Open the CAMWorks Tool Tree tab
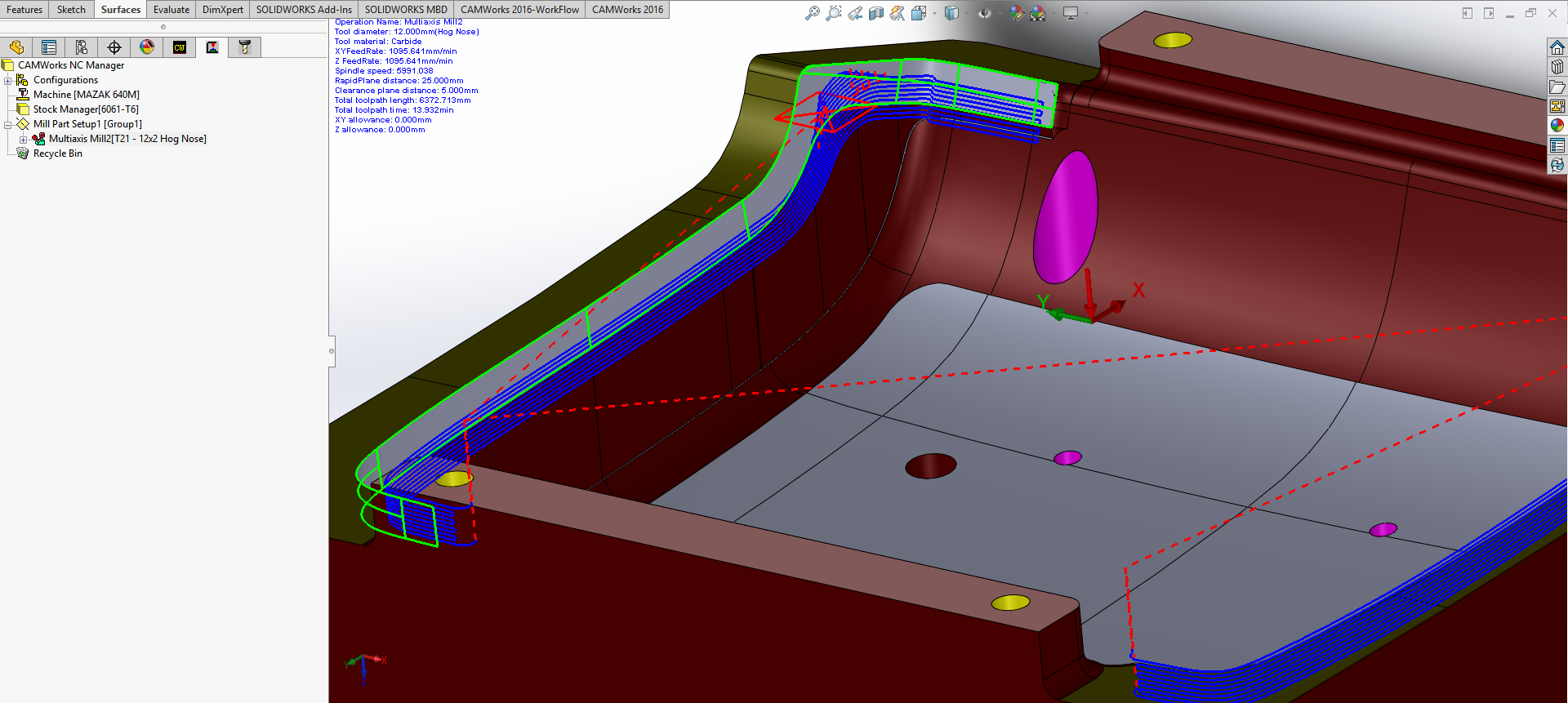 (x=245, y=47)
